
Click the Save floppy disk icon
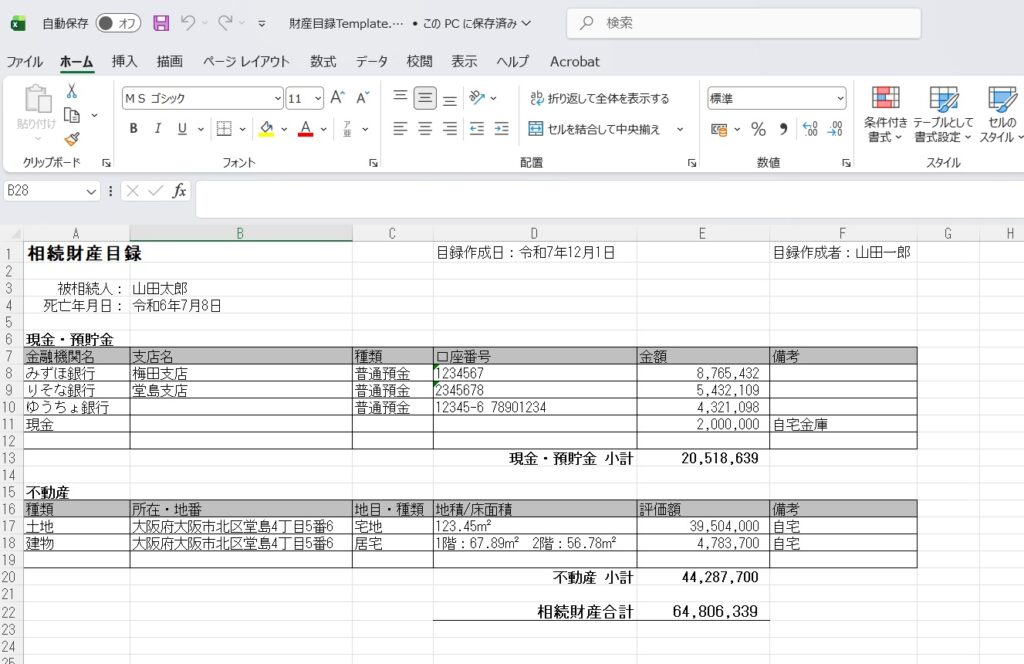click(161, 22)
